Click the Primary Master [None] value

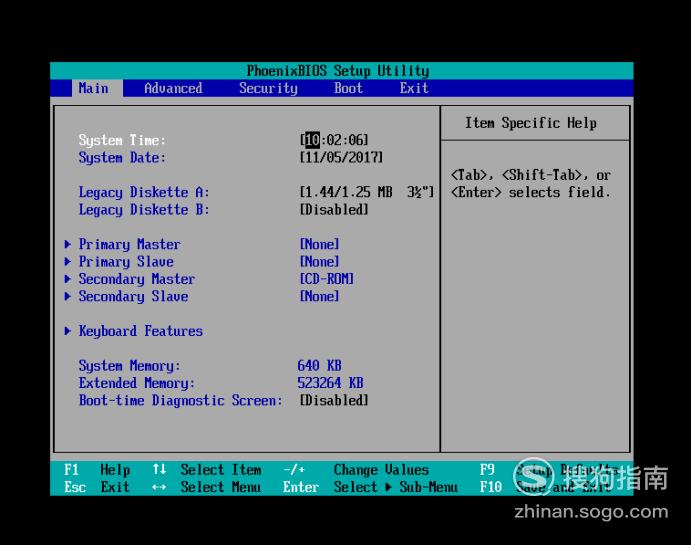(x=319, y=245)
